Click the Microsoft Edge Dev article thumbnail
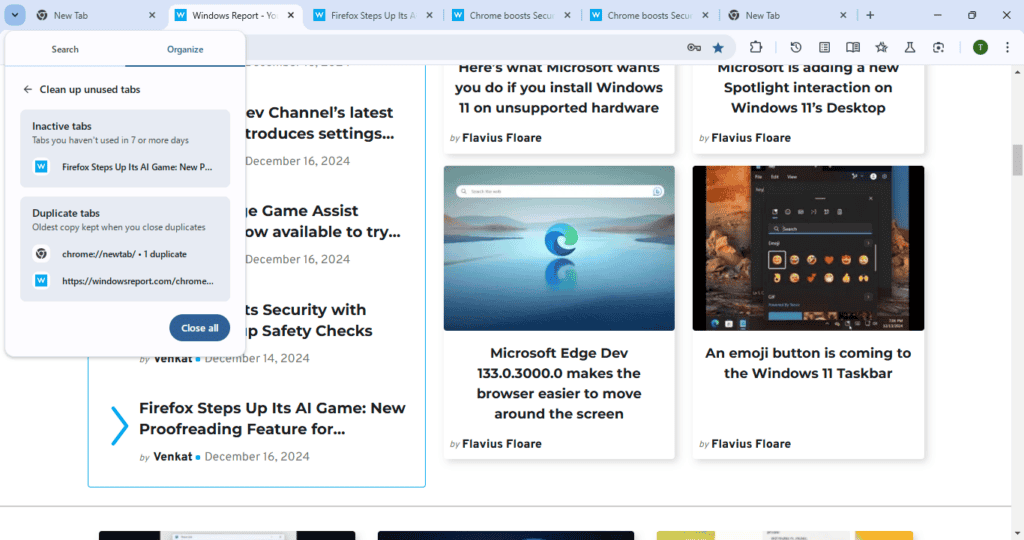Image resolution: width=1024 pixels, height=540 pixels. click(x=559, y=248)
